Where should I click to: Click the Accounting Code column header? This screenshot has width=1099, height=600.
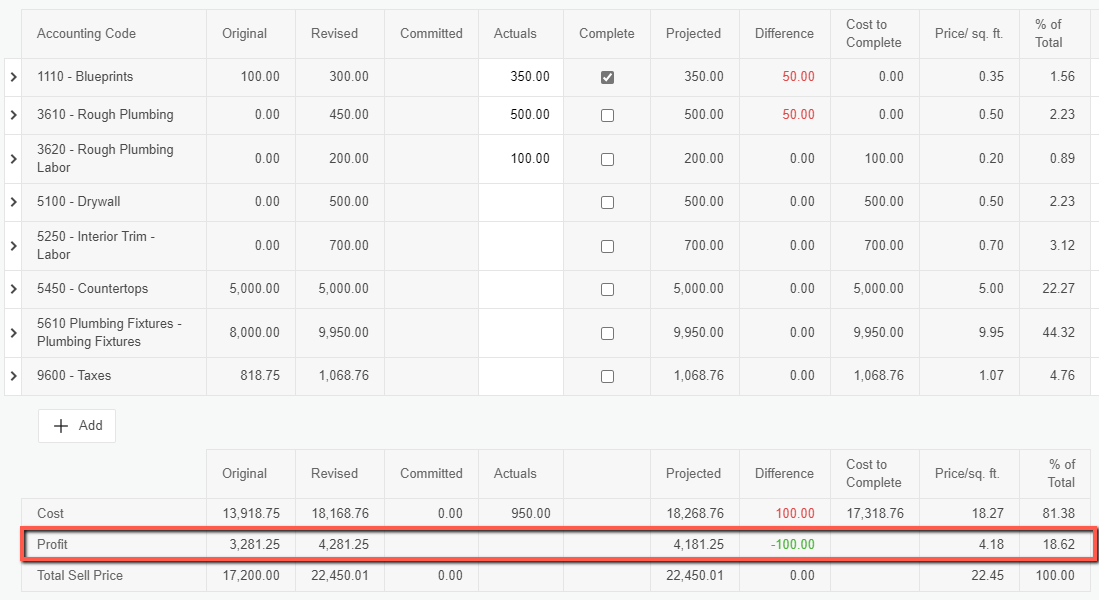coord(86,34)
